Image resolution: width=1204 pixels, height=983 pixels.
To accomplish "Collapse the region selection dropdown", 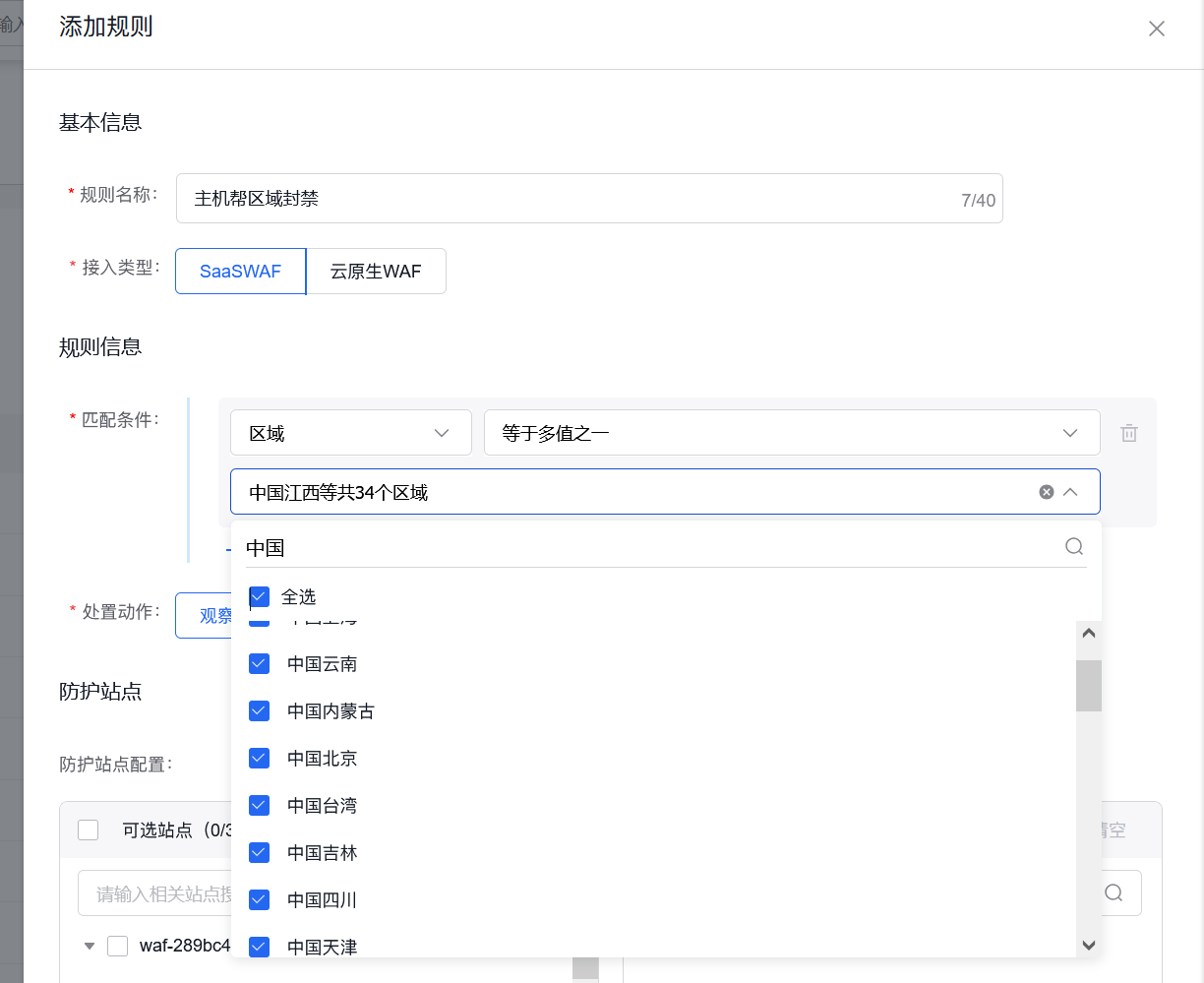I will pyautogui.click(x=1070, y=492).
